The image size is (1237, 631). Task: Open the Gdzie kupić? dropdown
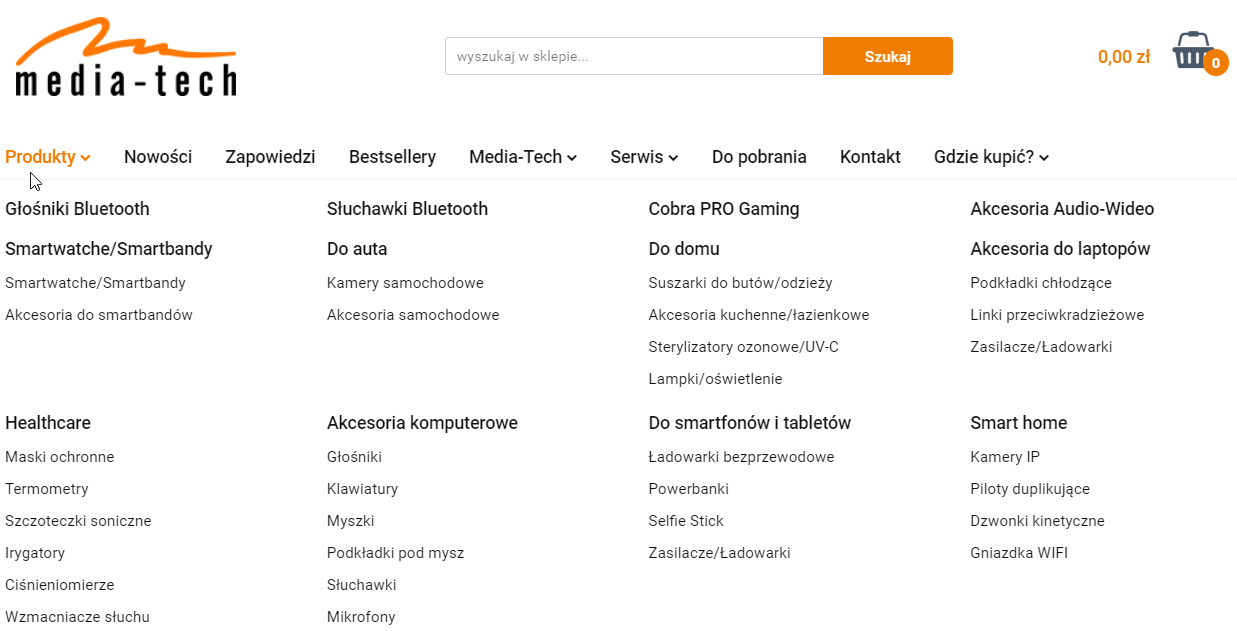(991, 157)
